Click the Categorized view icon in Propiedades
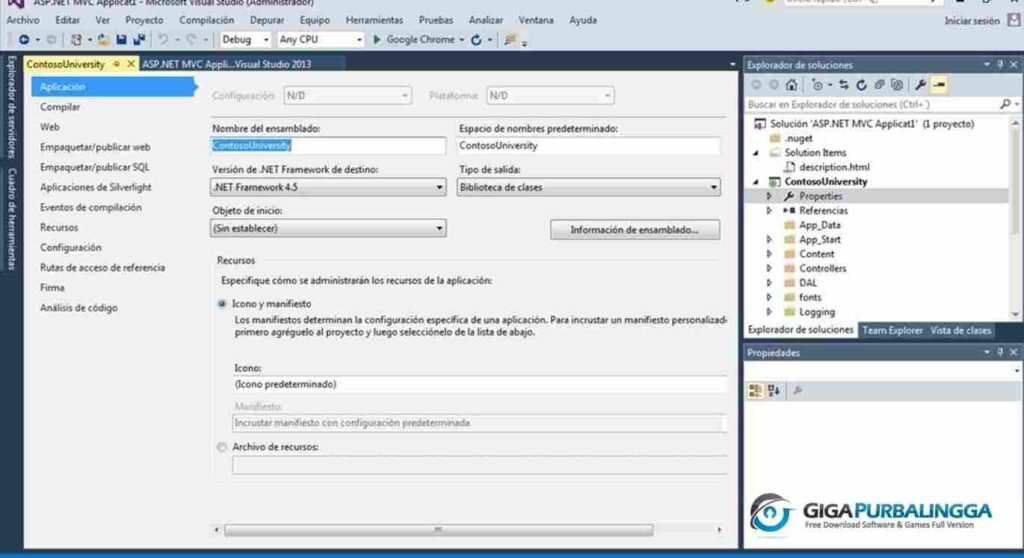 click(755, 391)
